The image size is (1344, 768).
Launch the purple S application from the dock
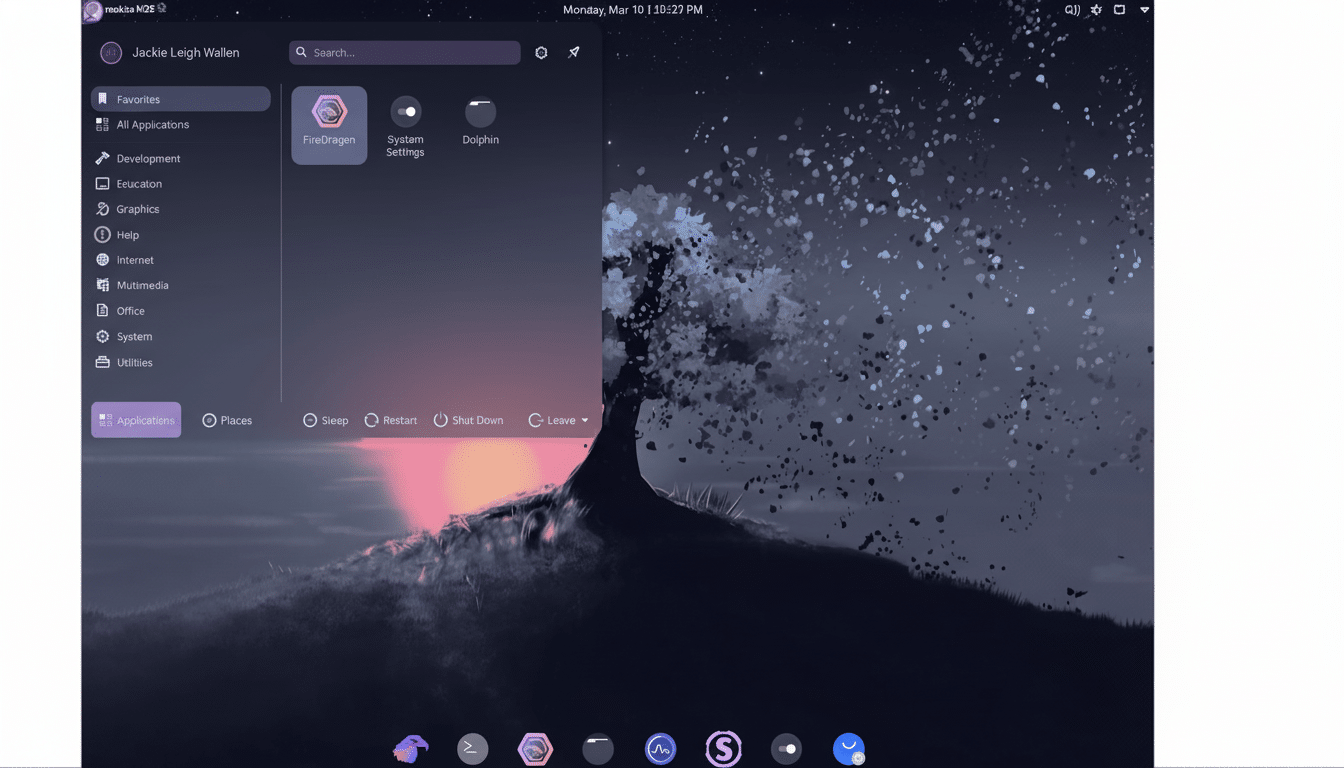point(723,747)
